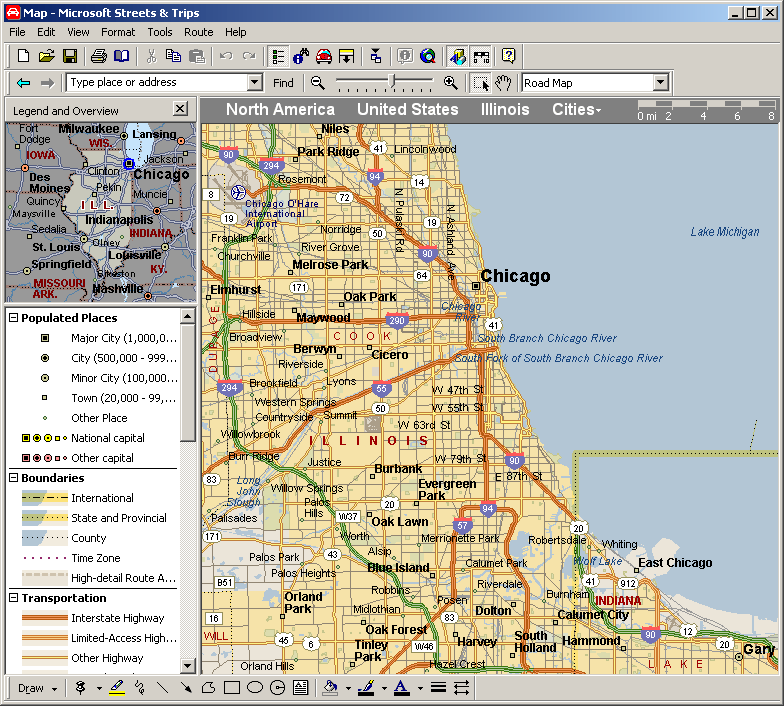Click the Arrow Style icon
784x706 pixels.
462,688
